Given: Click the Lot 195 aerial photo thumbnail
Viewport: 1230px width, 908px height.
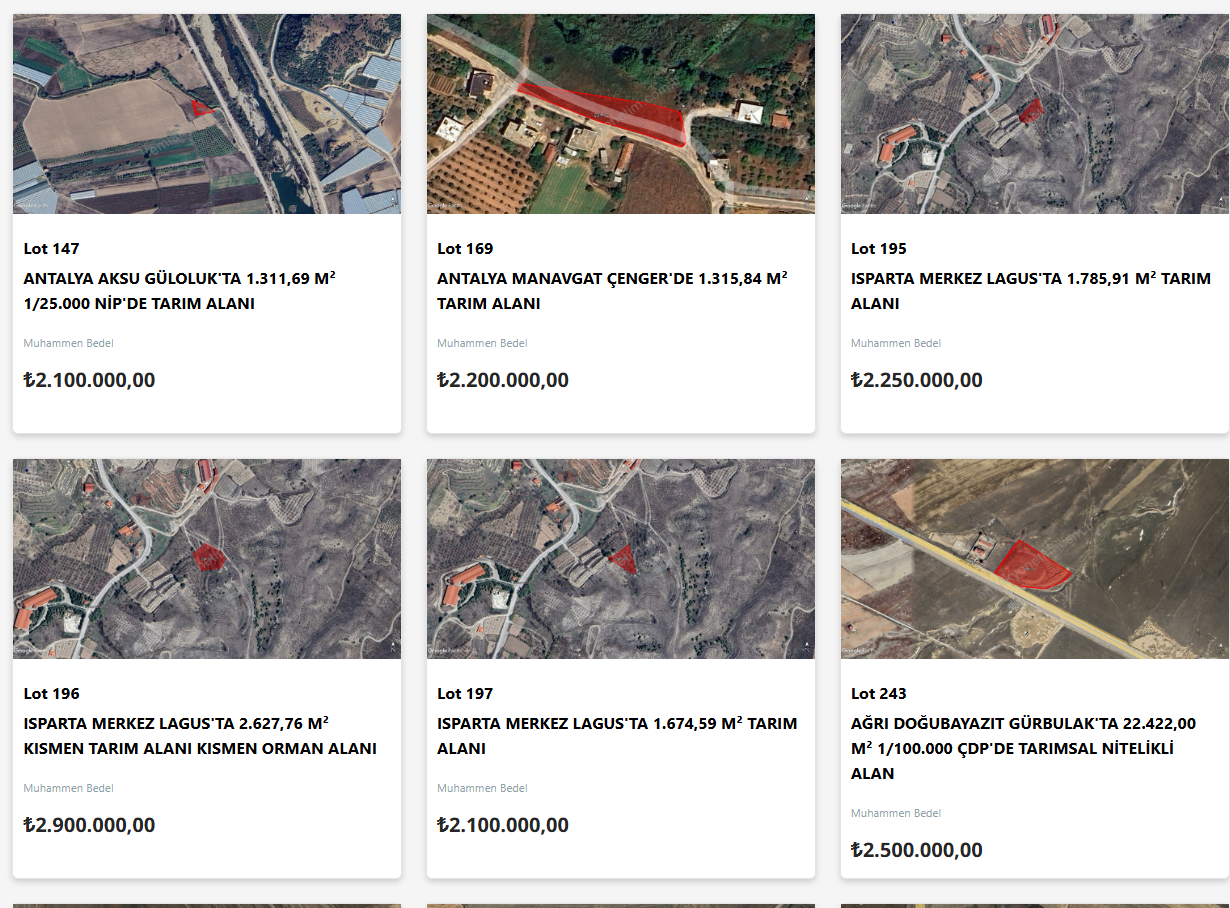Looking at the screenshot, I should pyautogui.click(x=1034, y=114).
